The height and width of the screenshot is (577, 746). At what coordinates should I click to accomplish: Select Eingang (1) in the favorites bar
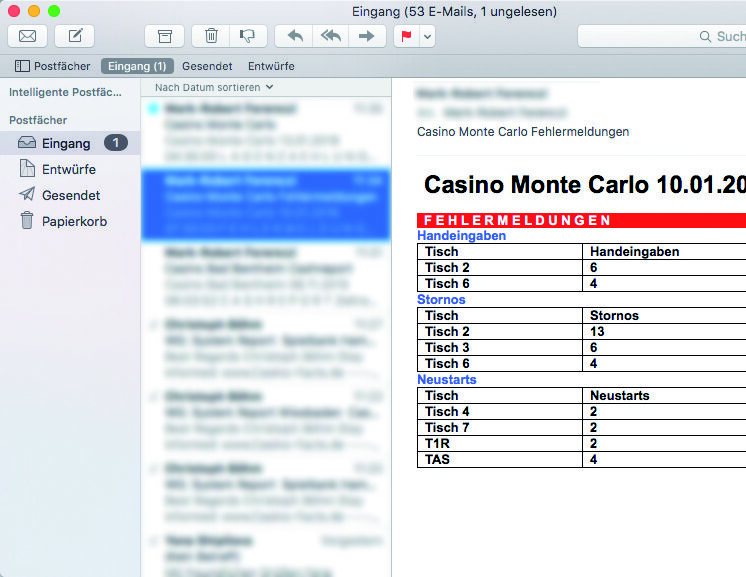click(137, 66)
